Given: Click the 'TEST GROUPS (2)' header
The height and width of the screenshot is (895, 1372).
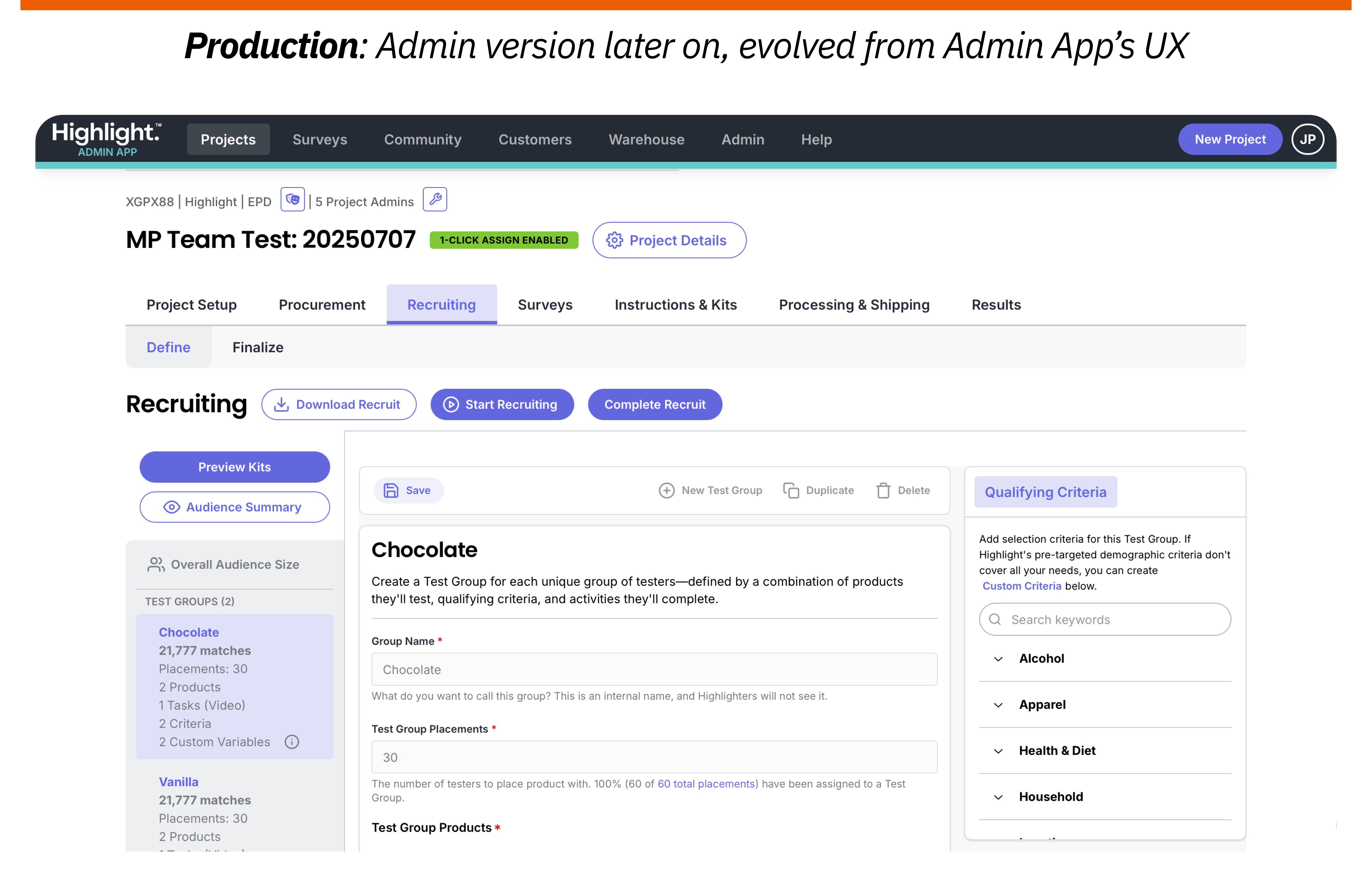Looking at the screenshot, I should click(x=190, y=602).
